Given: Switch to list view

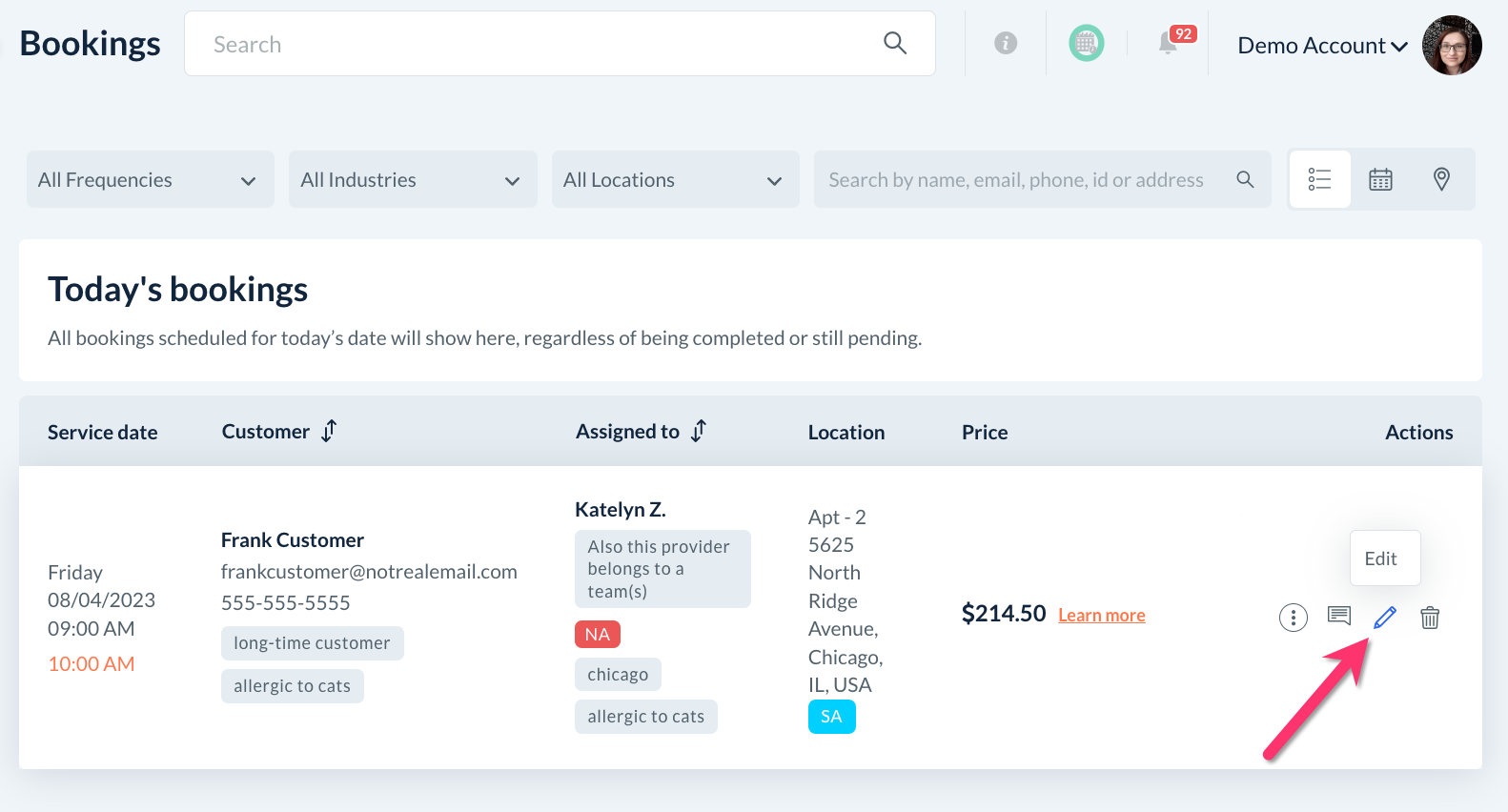Looking at the screenshot, I should coord(1319,179).
